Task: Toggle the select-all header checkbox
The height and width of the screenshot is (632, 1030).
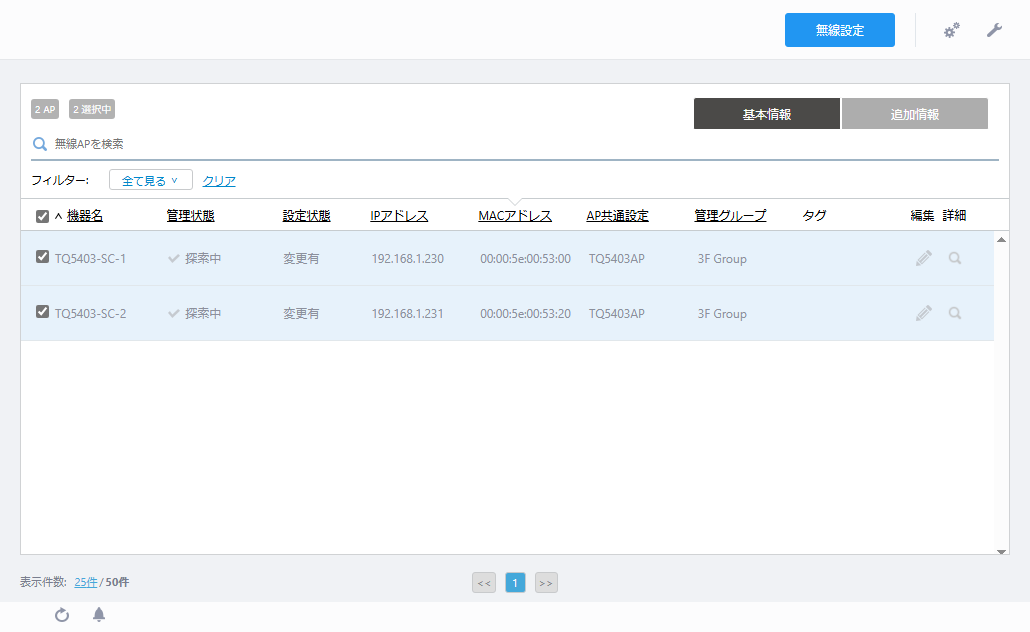Action: [42, 216]
